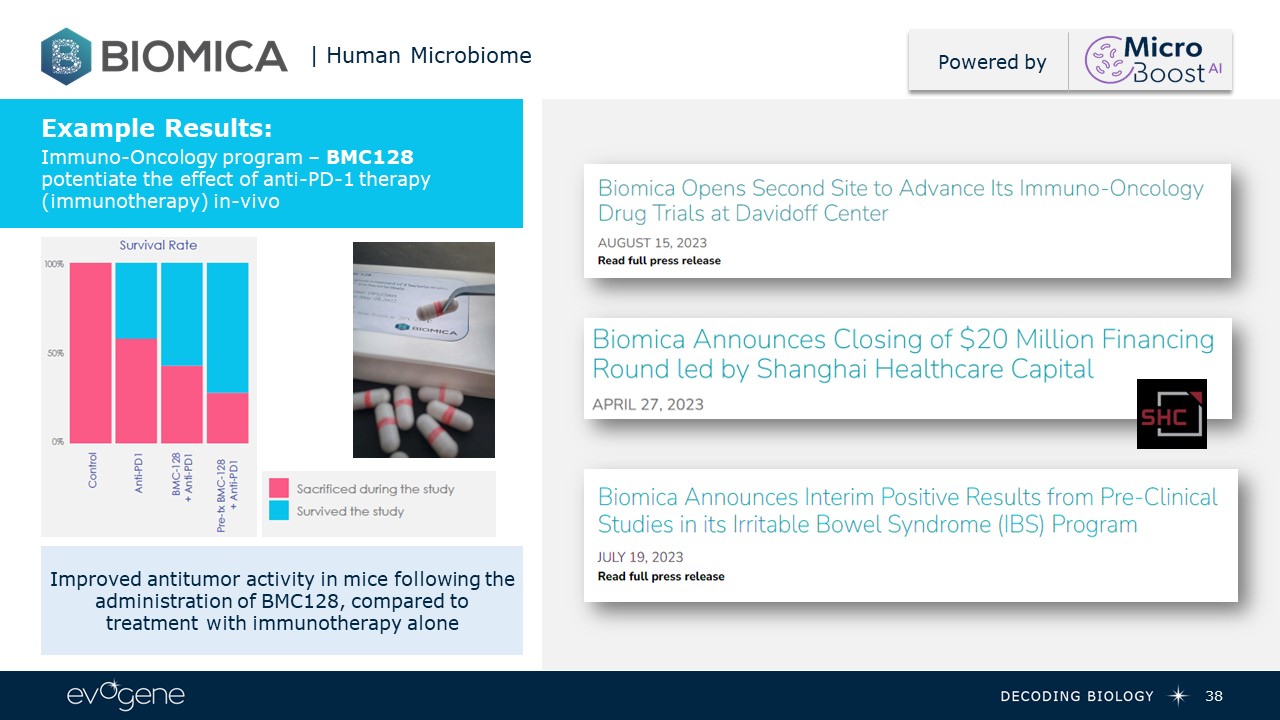
Task: Click the blue Survived legend swatch
Action: coord(279,511)
